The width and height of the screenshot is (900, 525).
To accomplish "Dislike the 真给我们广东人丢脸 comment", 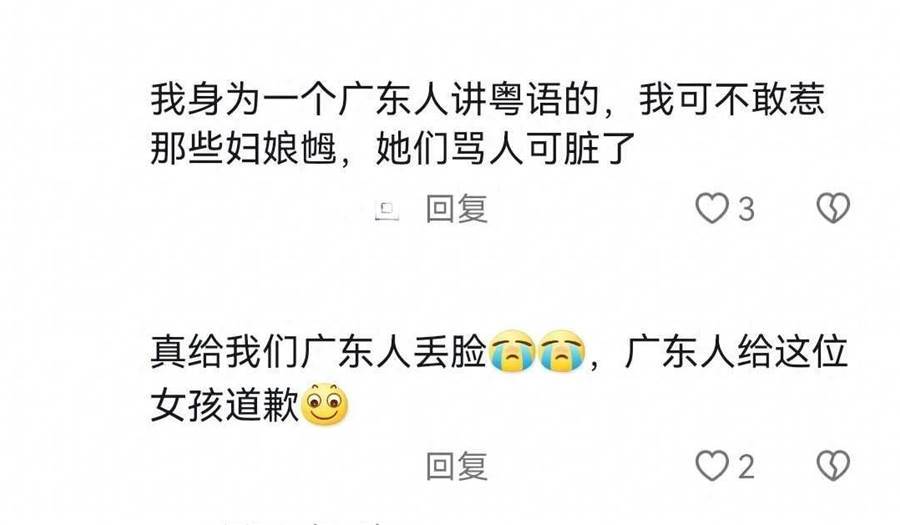I will (833, 465).
